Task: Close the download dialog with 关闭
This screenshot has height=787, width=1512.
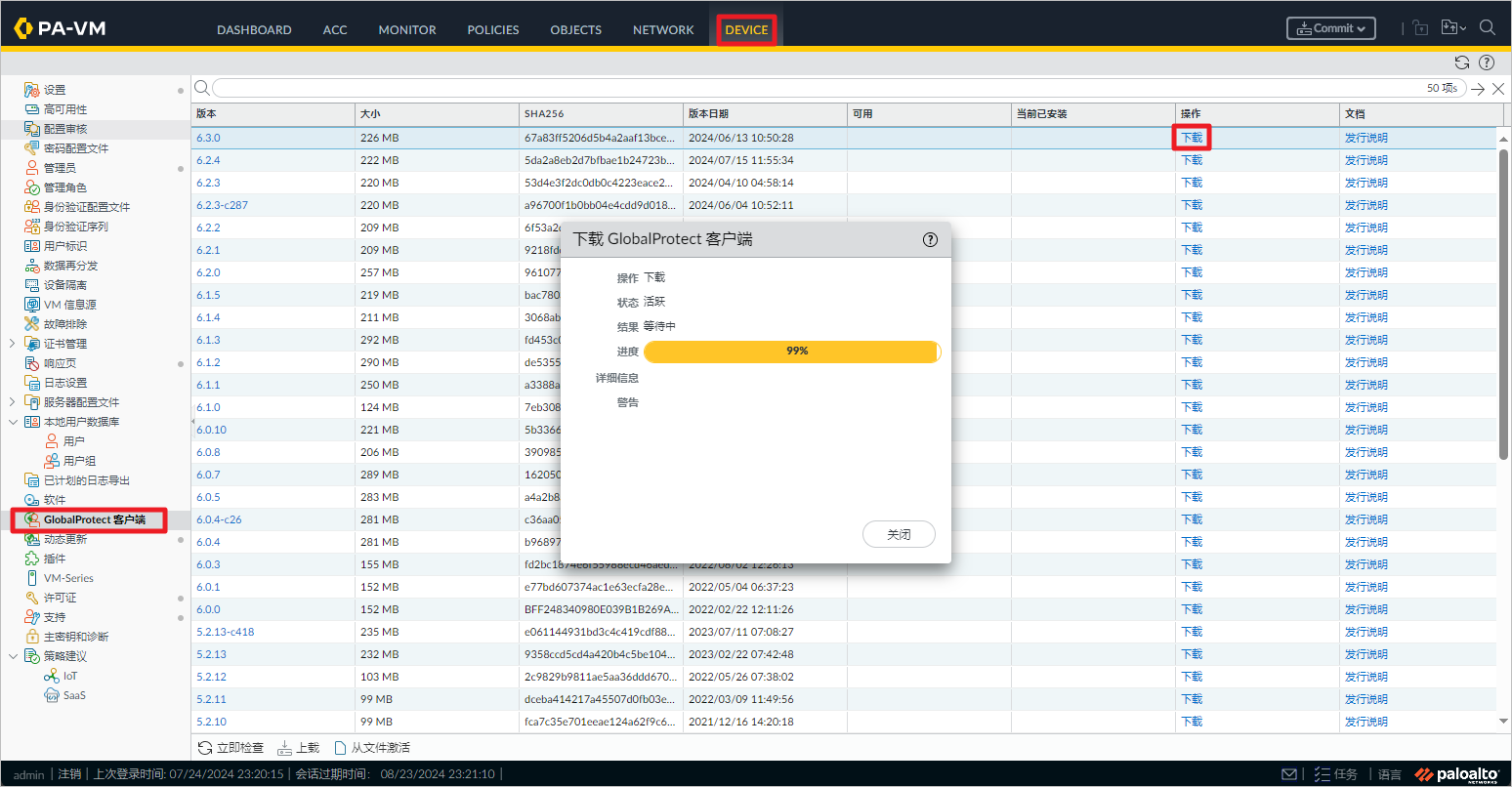Action: pos(899,534)
